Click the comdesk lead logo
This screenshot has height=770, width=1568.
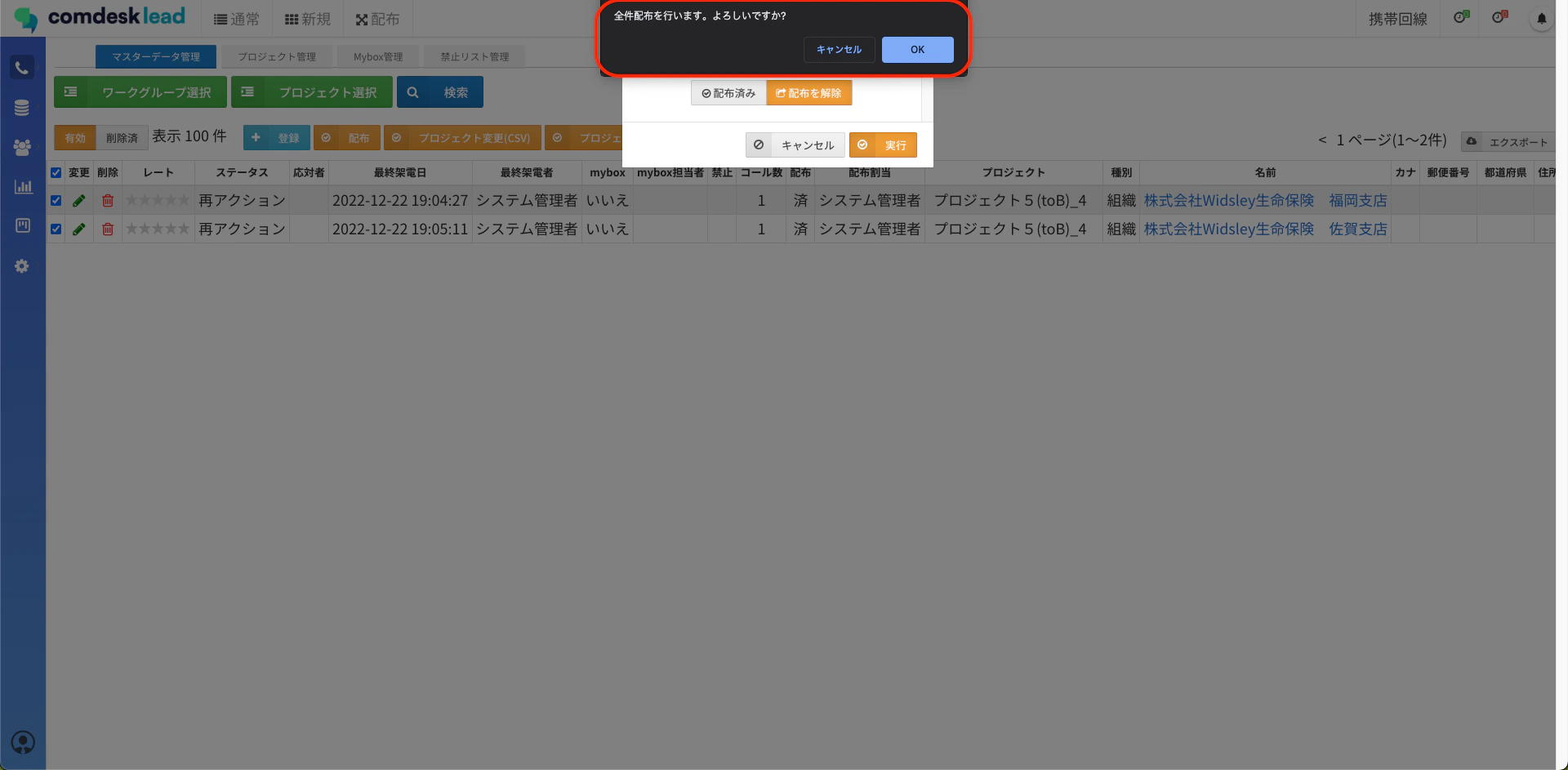click(x=100, y=18)
